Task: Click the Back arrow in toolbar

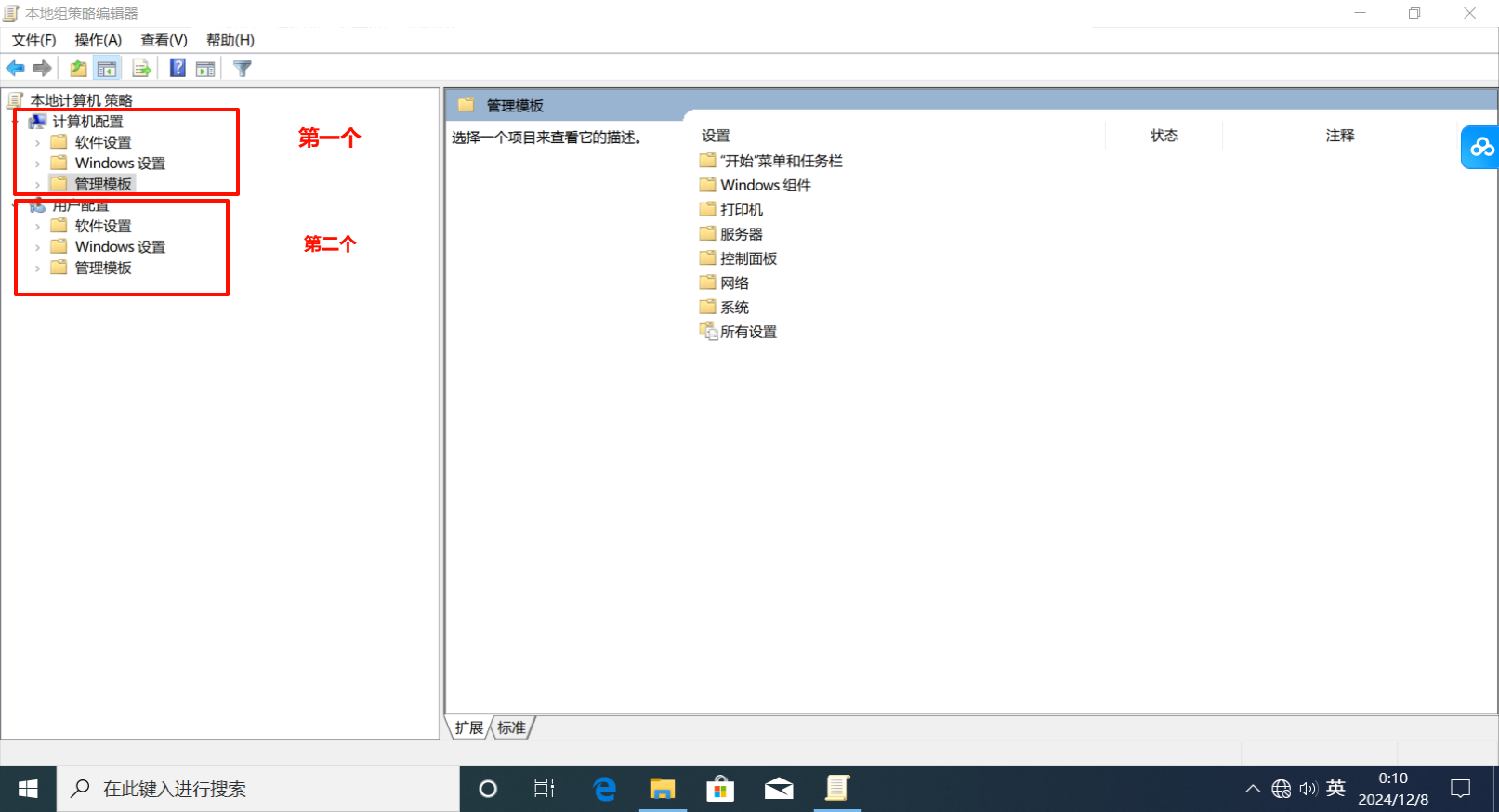Action: (16, 68)
